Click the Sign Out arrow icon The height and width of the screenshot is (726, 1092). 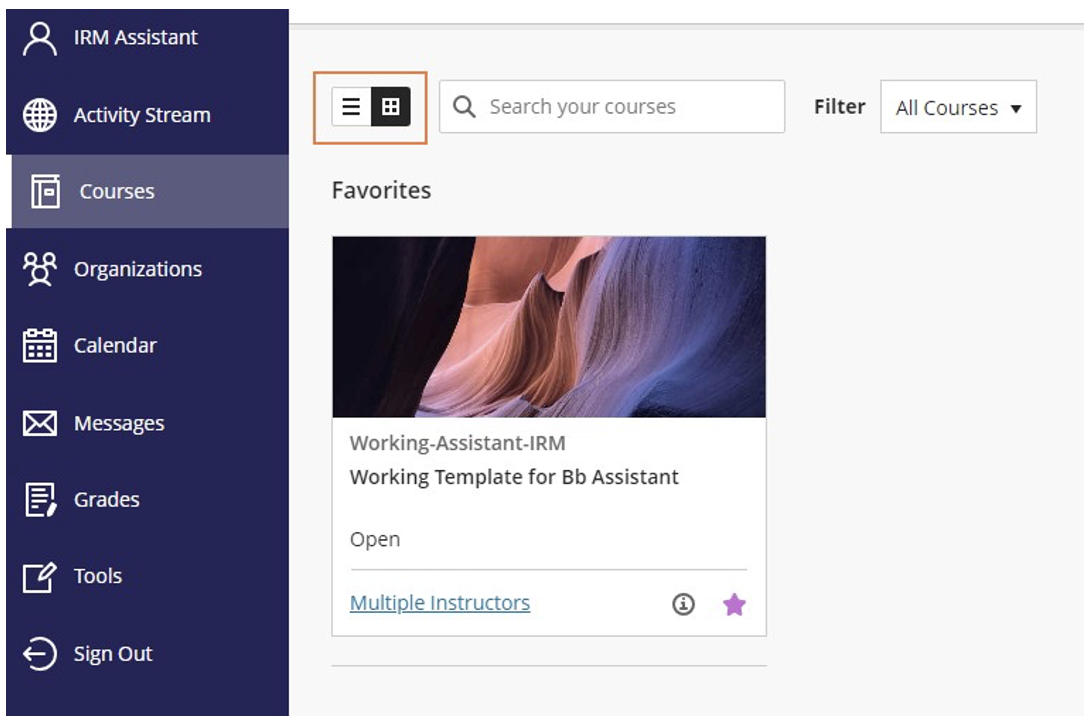point(40,654)
